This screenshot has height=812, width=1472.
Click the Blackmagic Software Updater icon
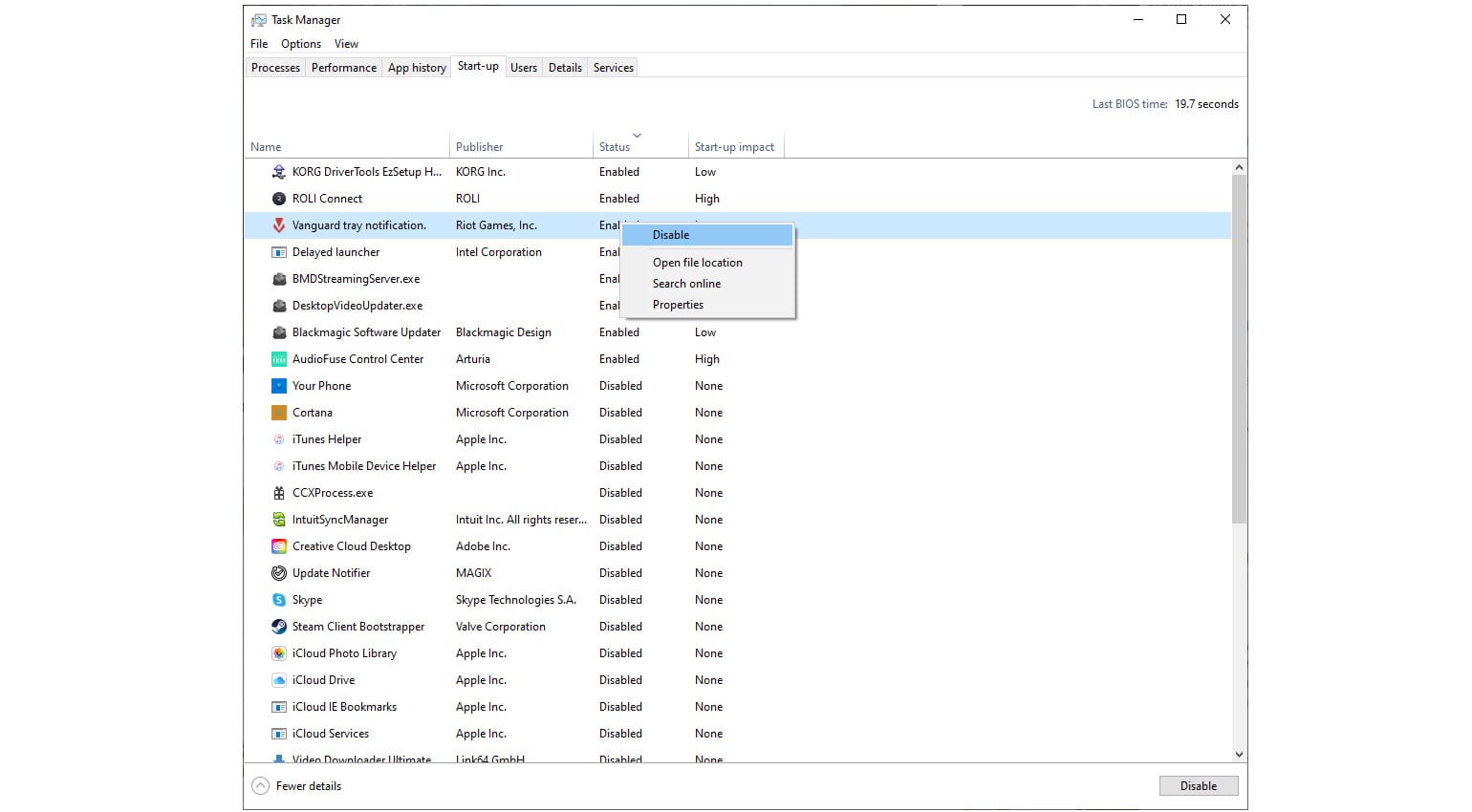pyautogui.click(x=279, y=332)
